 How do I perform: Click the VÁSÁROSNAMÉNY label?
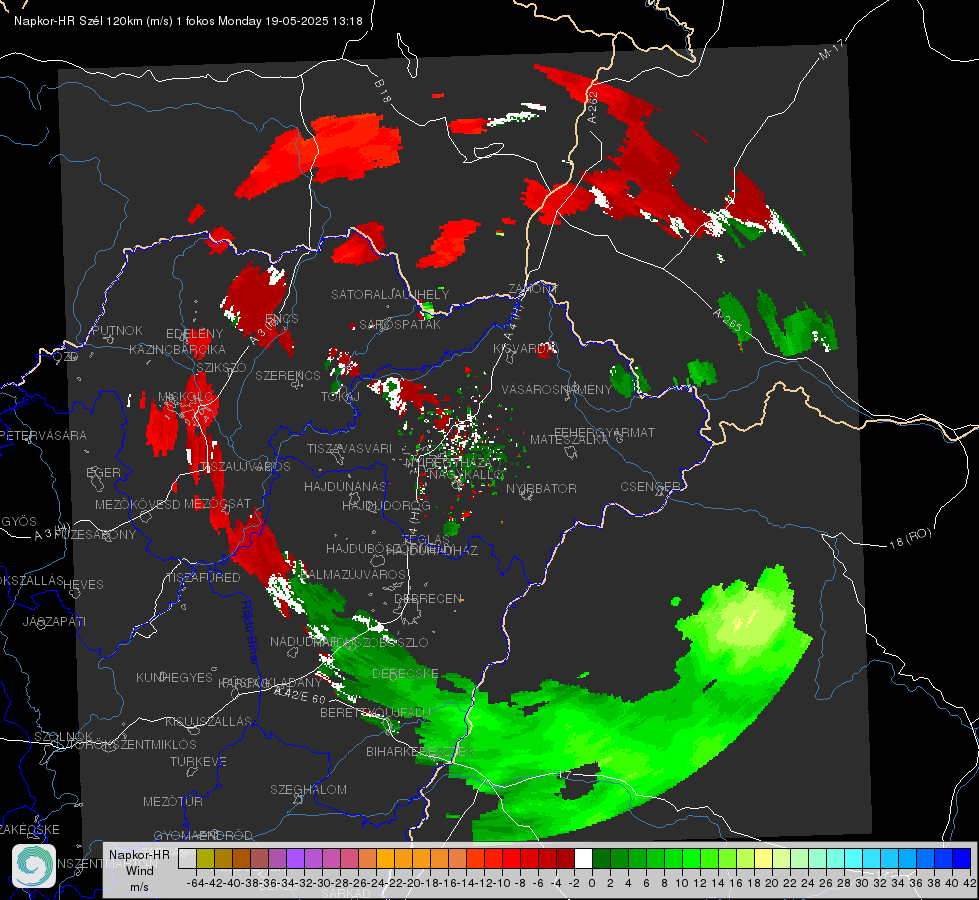557,389
